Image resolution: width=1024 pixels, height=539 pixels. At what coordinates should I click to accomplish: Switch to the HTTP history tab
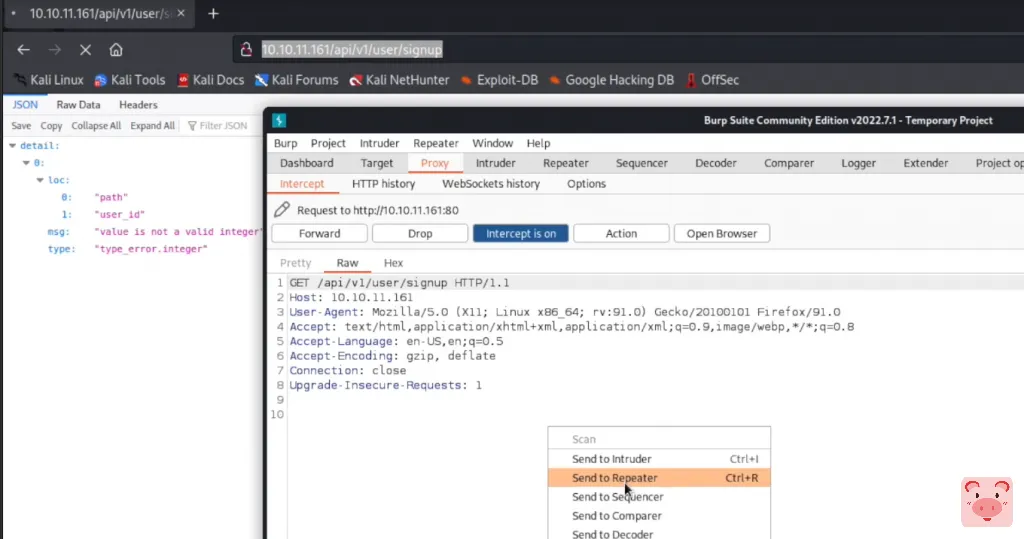tap(383, 184)
